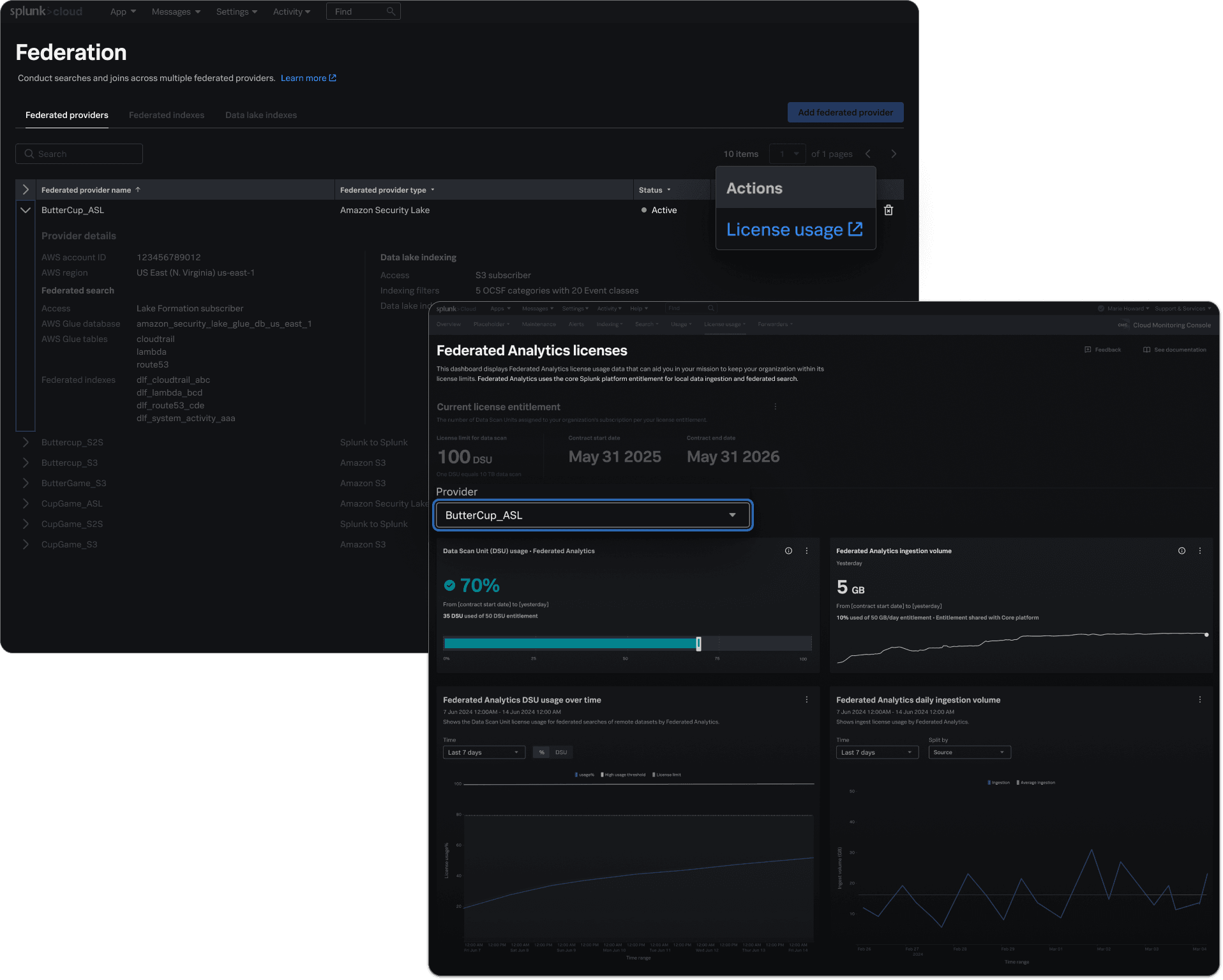
Task: Open more options on DSU usage panel
Action: (x=807, y=551)
